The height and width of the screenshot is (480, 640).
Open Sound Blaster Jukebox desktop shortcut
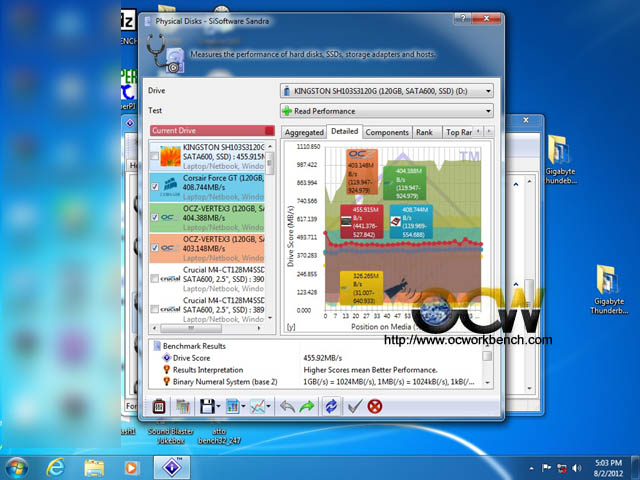171,436
